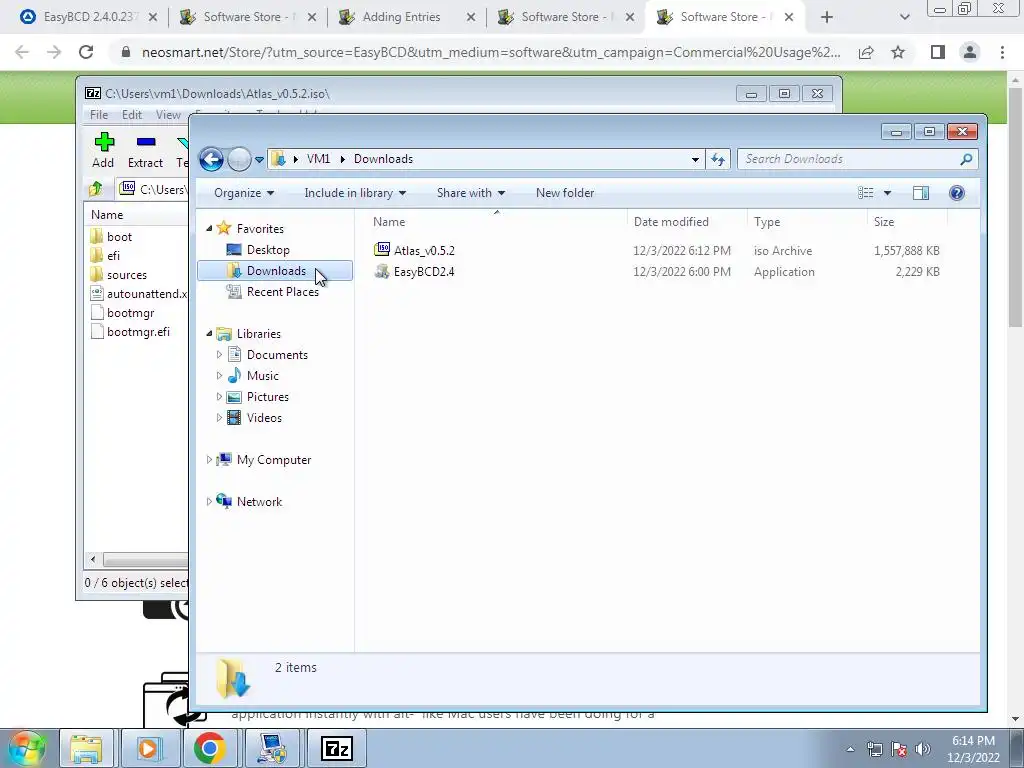Select Downloads in Favorites

pos(275,270)
